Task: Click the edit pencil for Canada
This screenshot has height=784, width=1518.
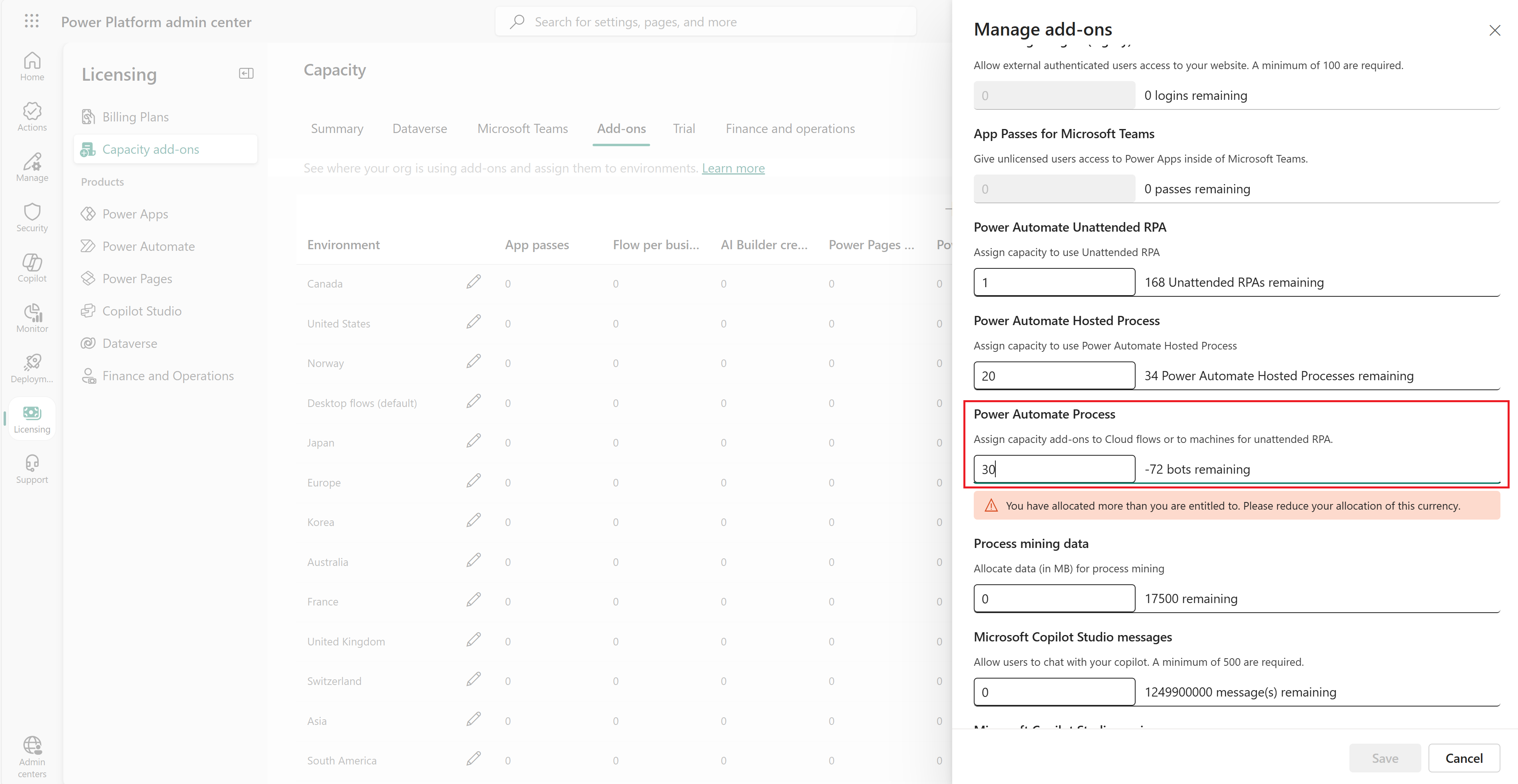Action: [x=473, y=282]
